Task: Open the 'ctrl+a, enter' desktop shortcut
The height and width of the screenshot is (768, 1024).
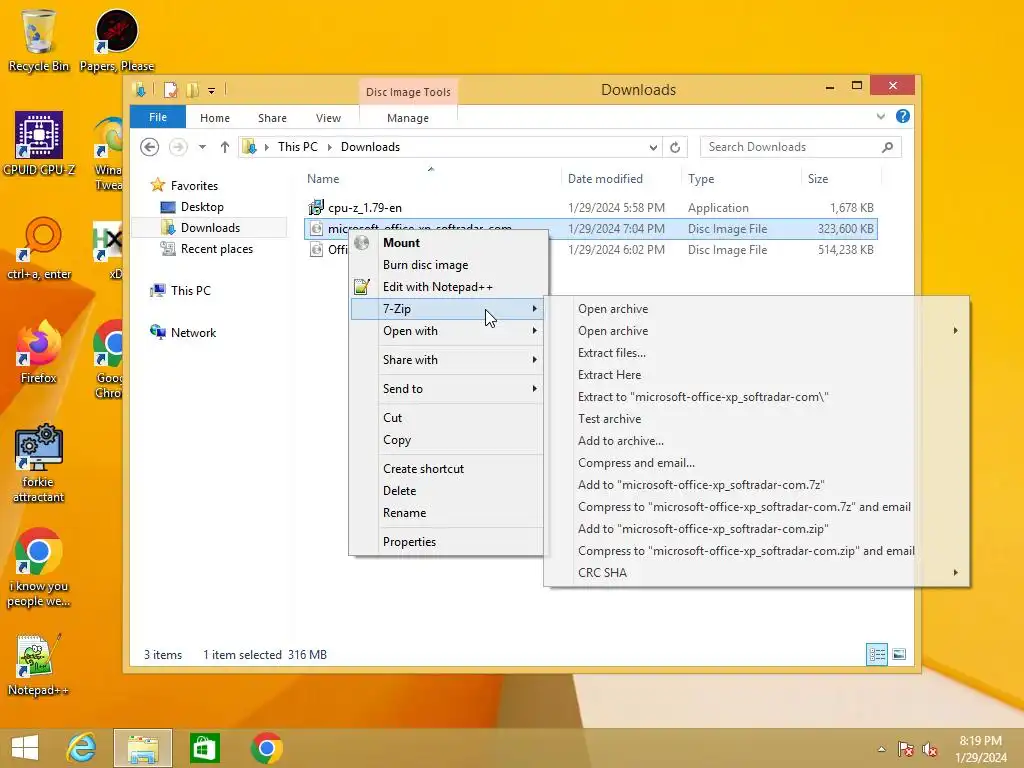Action: (x=39, y=248)
